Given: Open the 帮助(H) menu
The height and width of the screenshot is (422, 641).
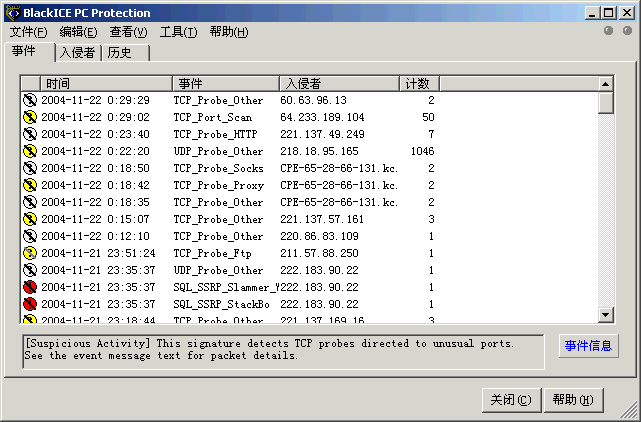Looking at the screenshot, I should [x=229, y=32].
